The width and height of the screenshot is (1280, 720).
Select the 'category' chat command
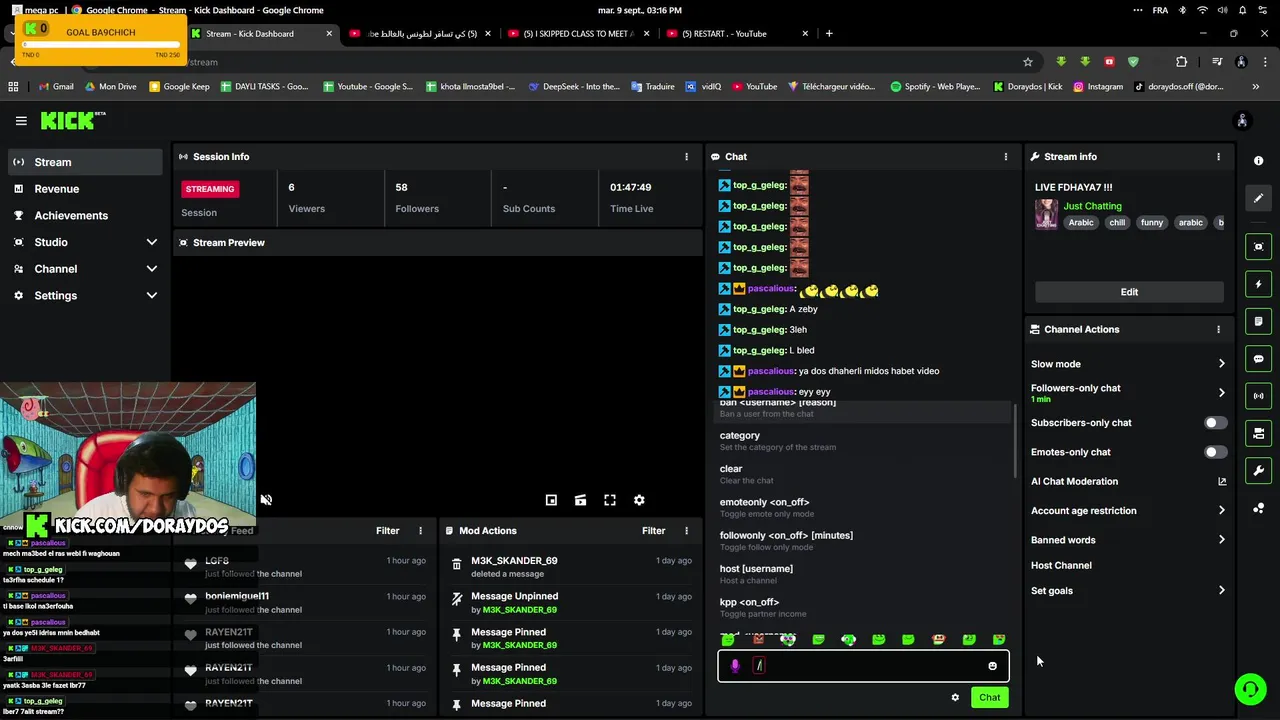tap(864, 441)
